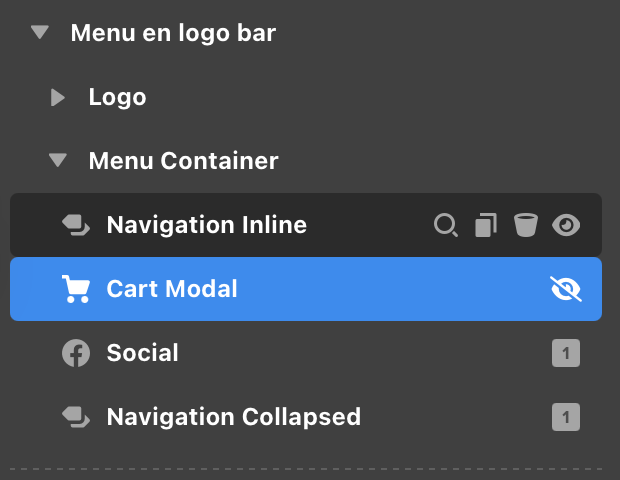Duplicate the Navigation Inline element
The image size is (620, 480).
[485, 225]
